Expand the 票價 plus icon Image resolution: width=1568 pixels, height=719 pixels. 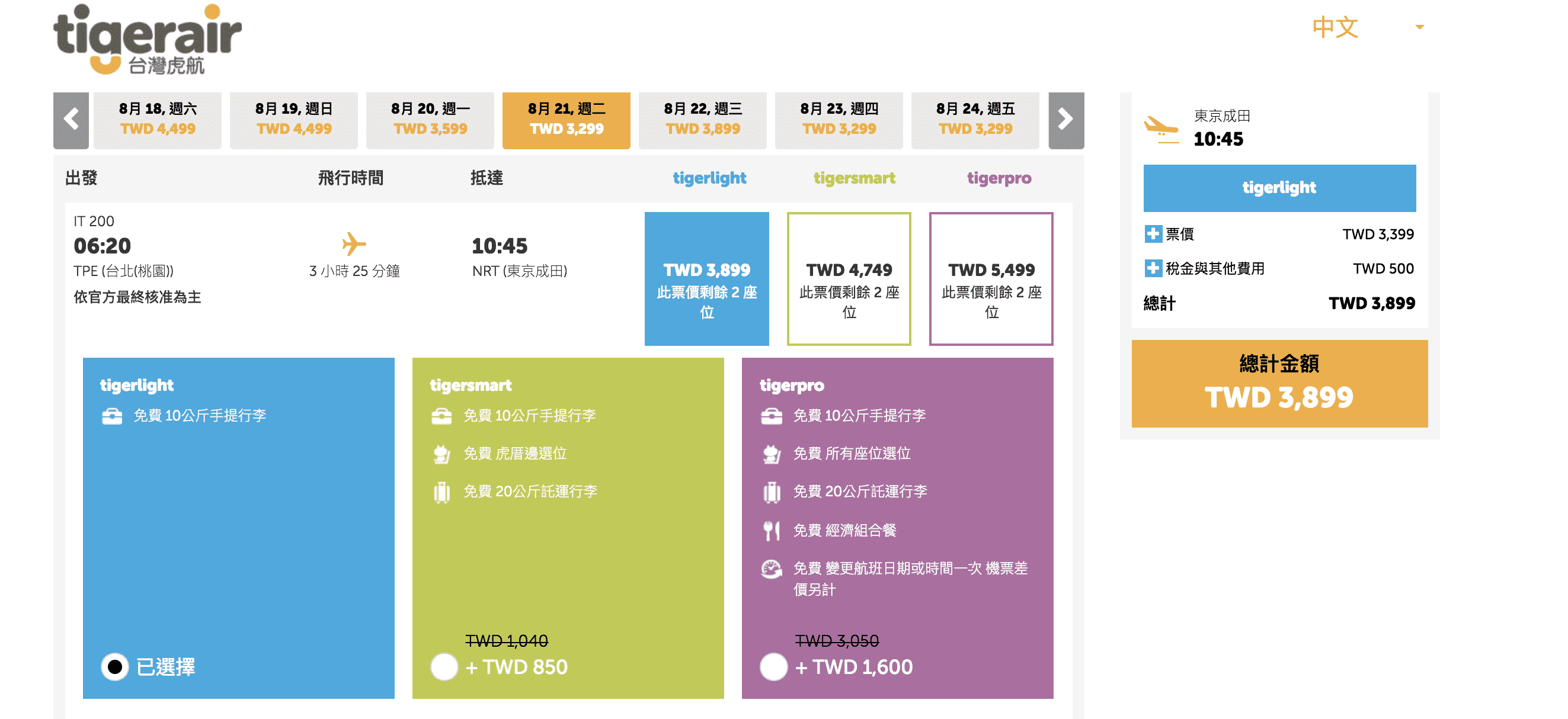1153,234
